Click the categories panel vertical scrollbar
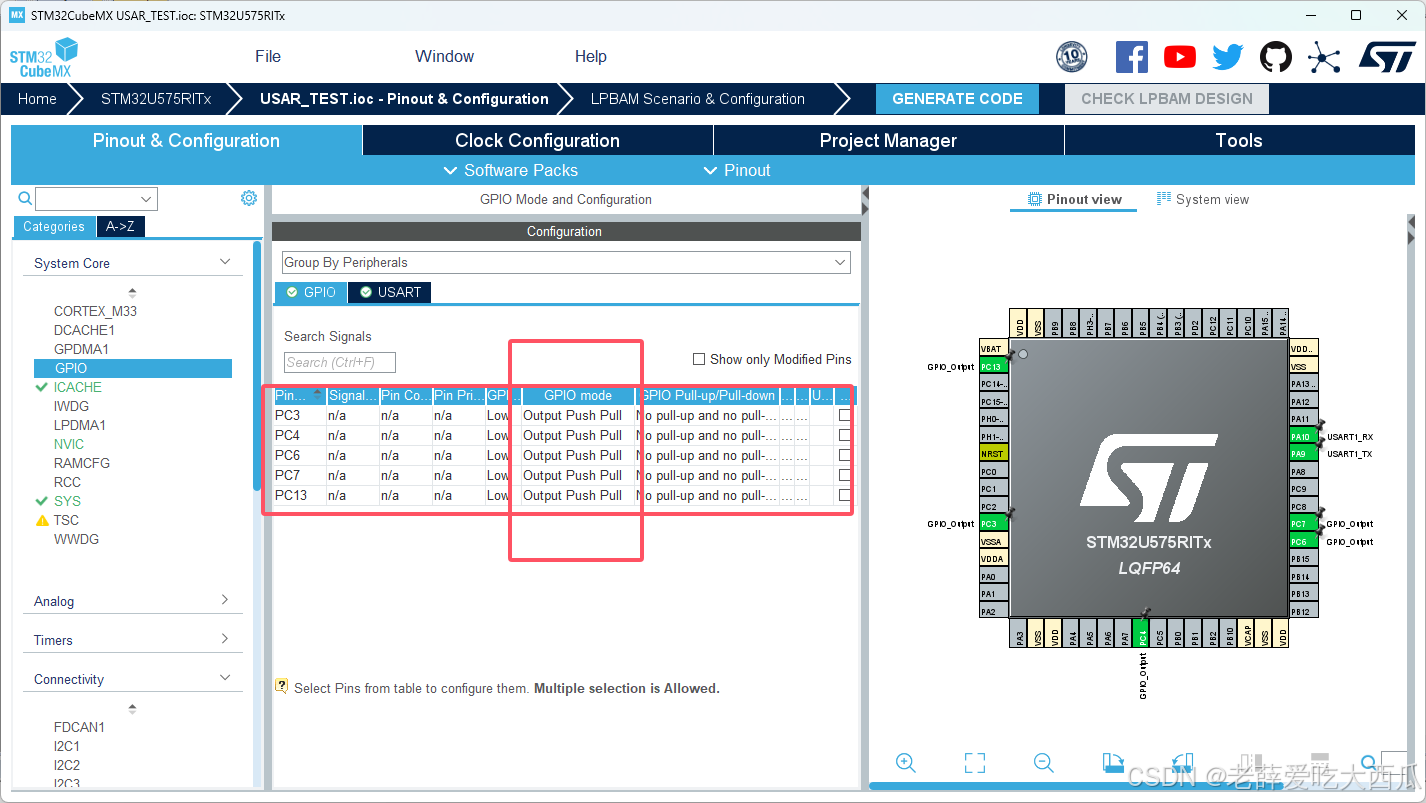This screenshot has width=1426, height=803. pyautogui.click(x=258, y=365)
